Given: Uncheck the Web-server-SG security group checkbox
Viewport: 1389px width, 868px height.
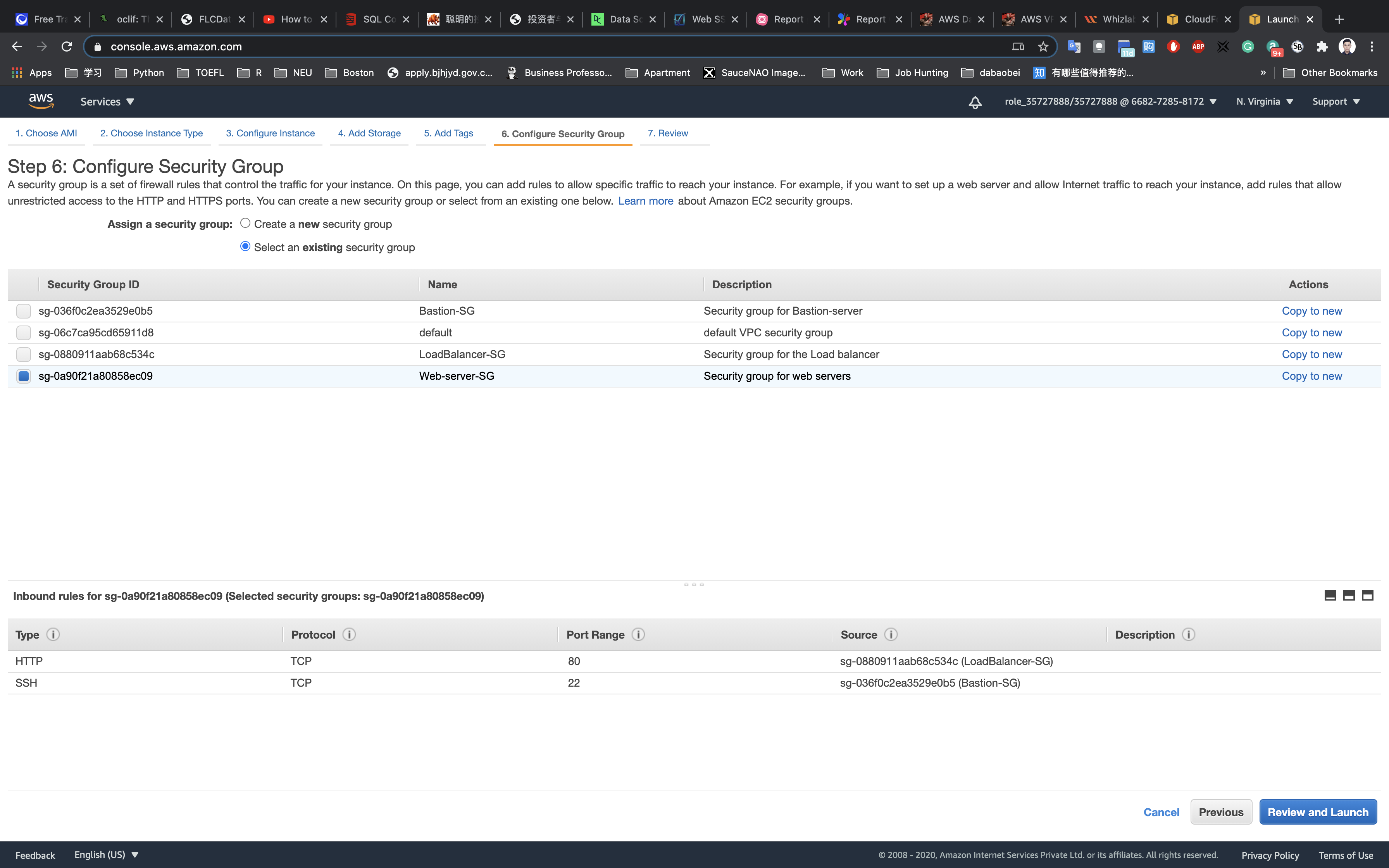Looking at the screenshot, I should 24,376.
